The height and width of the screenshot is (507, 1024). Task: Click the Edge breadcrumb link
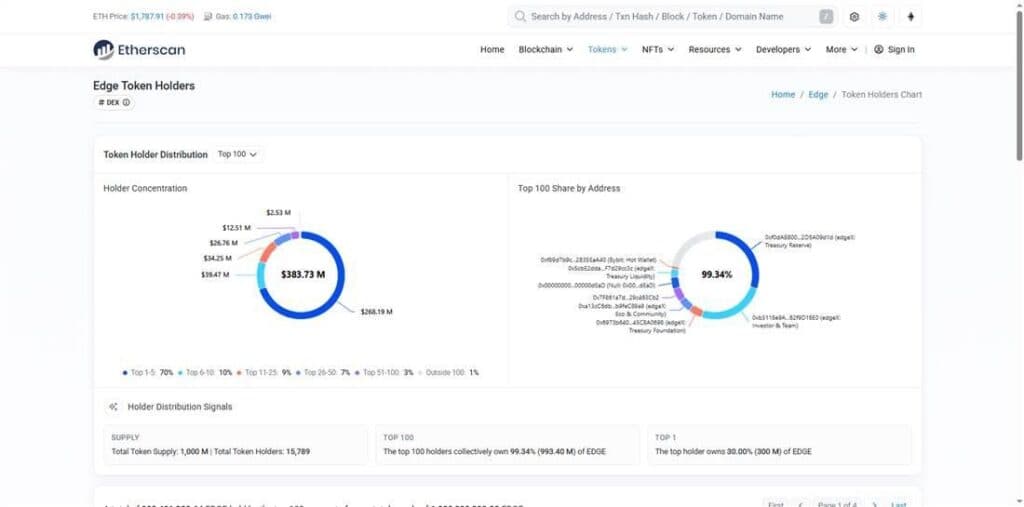pos(818,95)
